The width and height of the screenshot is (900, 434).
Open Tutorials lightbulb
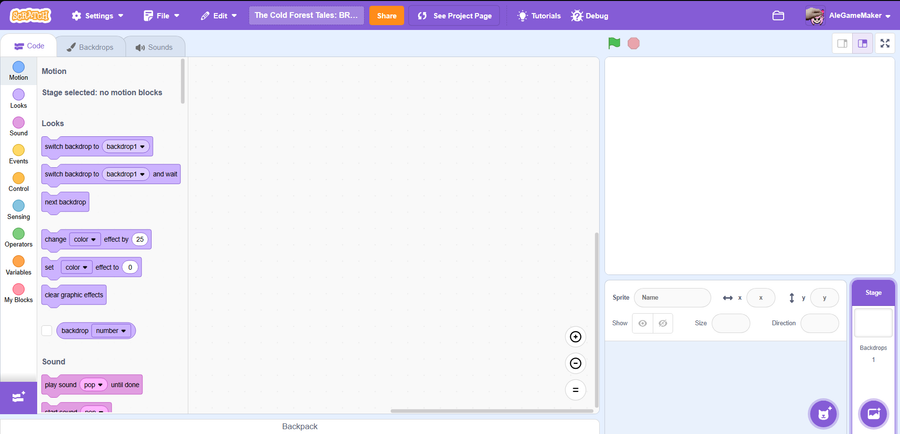(x=538, y=16)
